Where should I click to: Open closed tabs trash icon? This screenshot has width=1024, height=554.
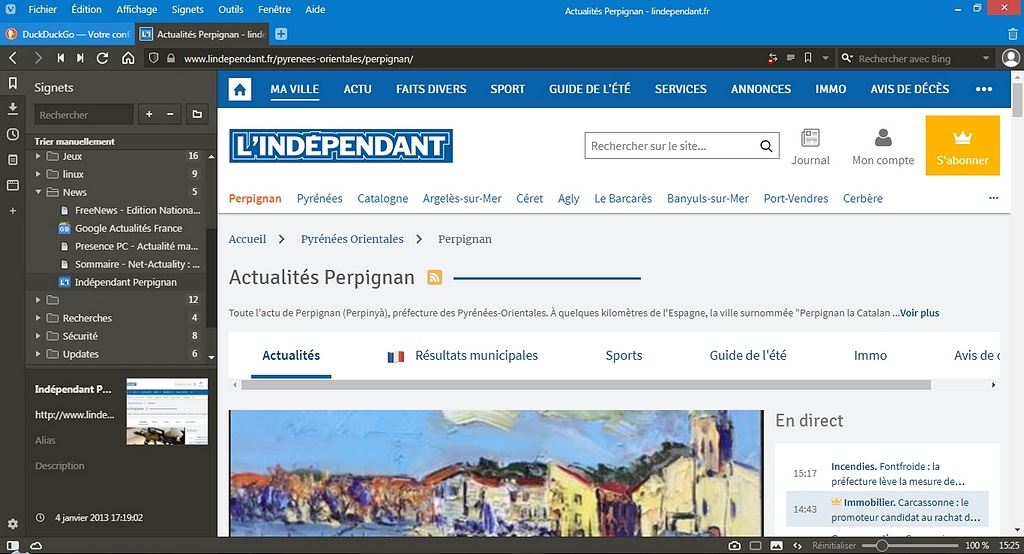click(1013, 34)
